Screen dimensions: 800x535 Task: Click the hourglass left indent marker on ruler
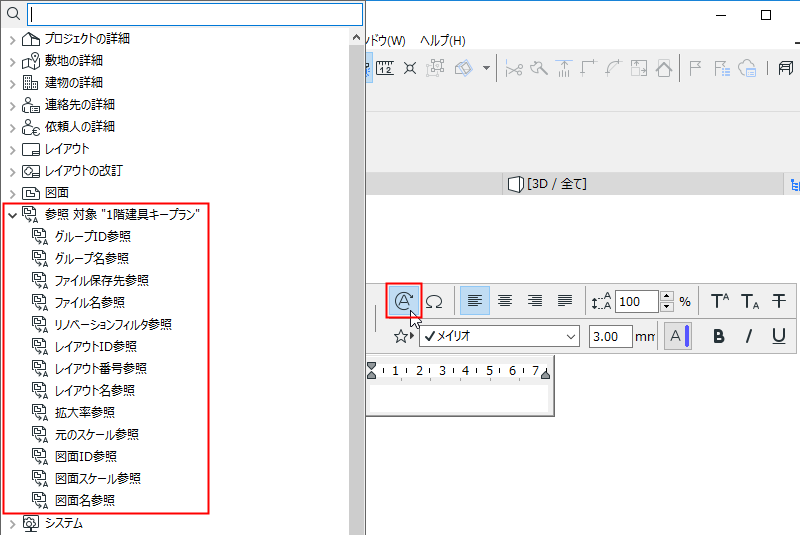pos(371,370)
